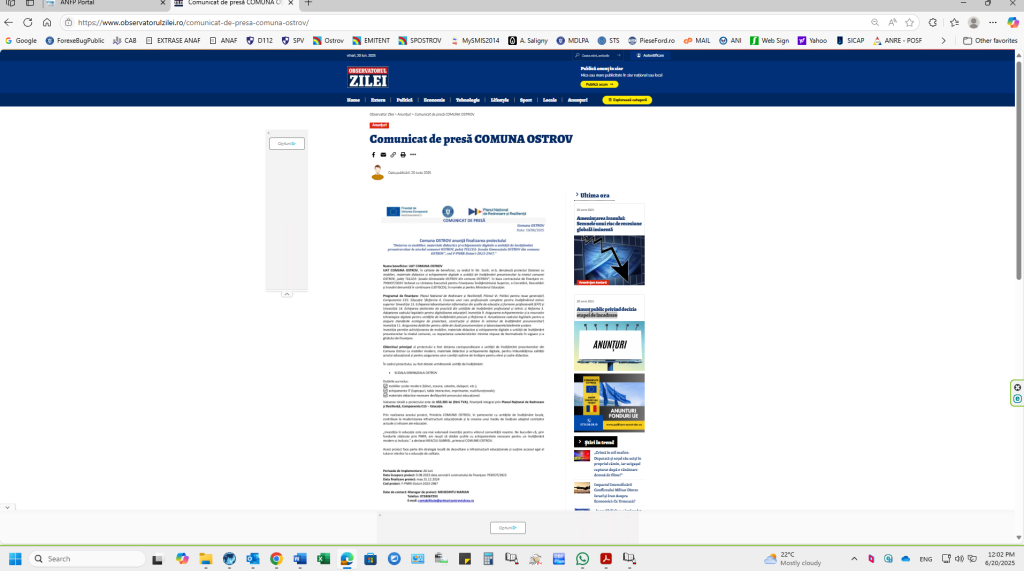This screenshot has width=1024, height=571.
Task: Open Politică news section
Action: [404, 100]
